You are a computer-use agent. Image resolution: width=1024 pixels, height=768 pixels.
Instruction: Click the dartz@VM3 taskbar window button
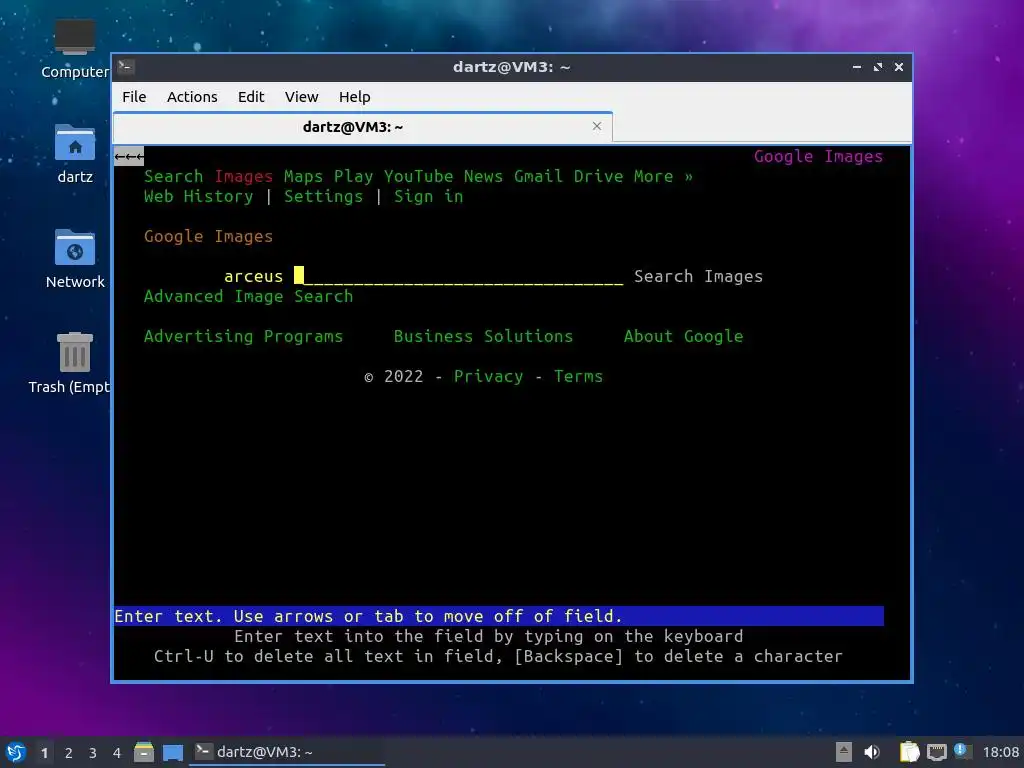[x=287, y=752]
